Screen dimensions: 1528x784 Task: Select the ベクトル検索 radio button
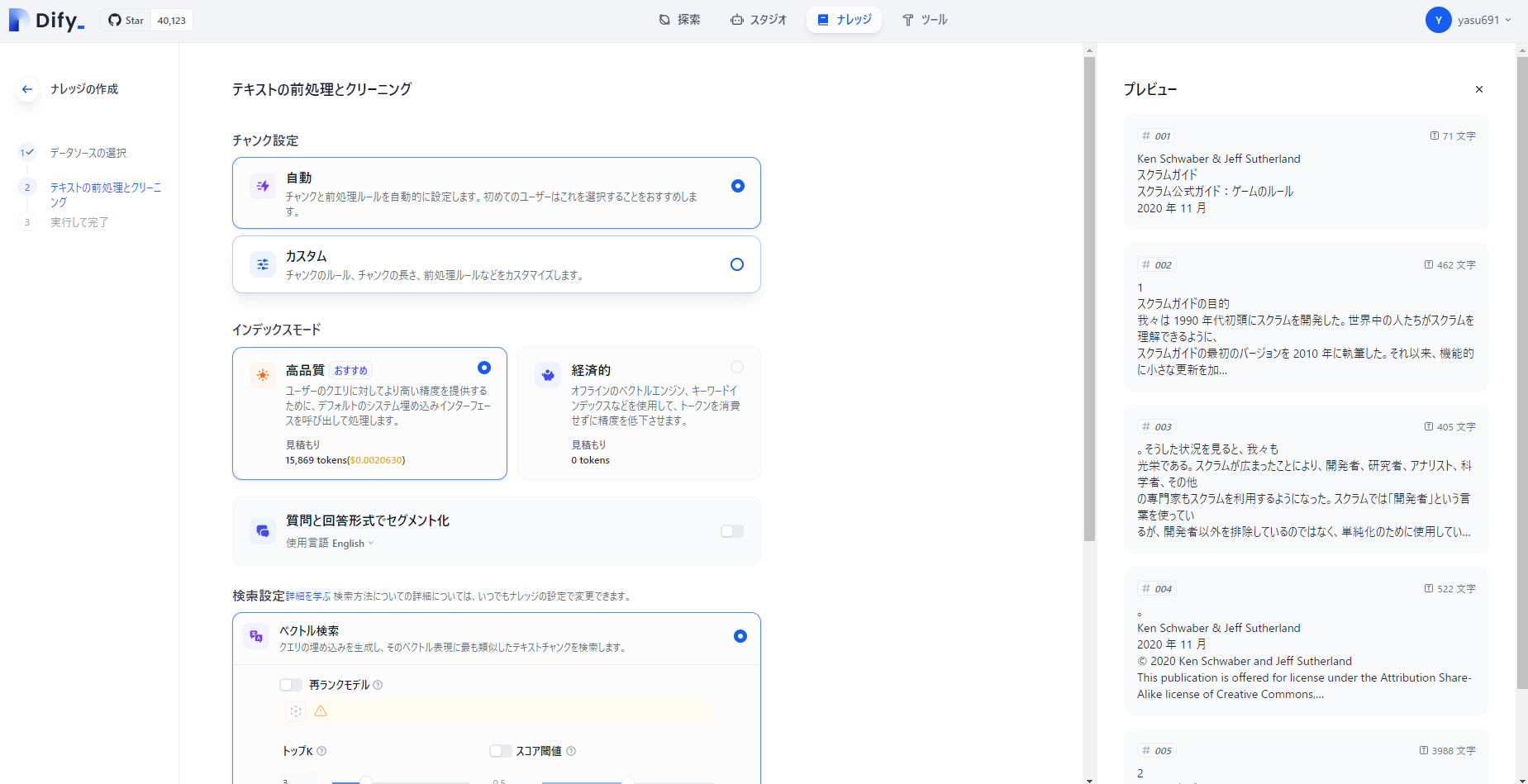[x=740, y=636]
